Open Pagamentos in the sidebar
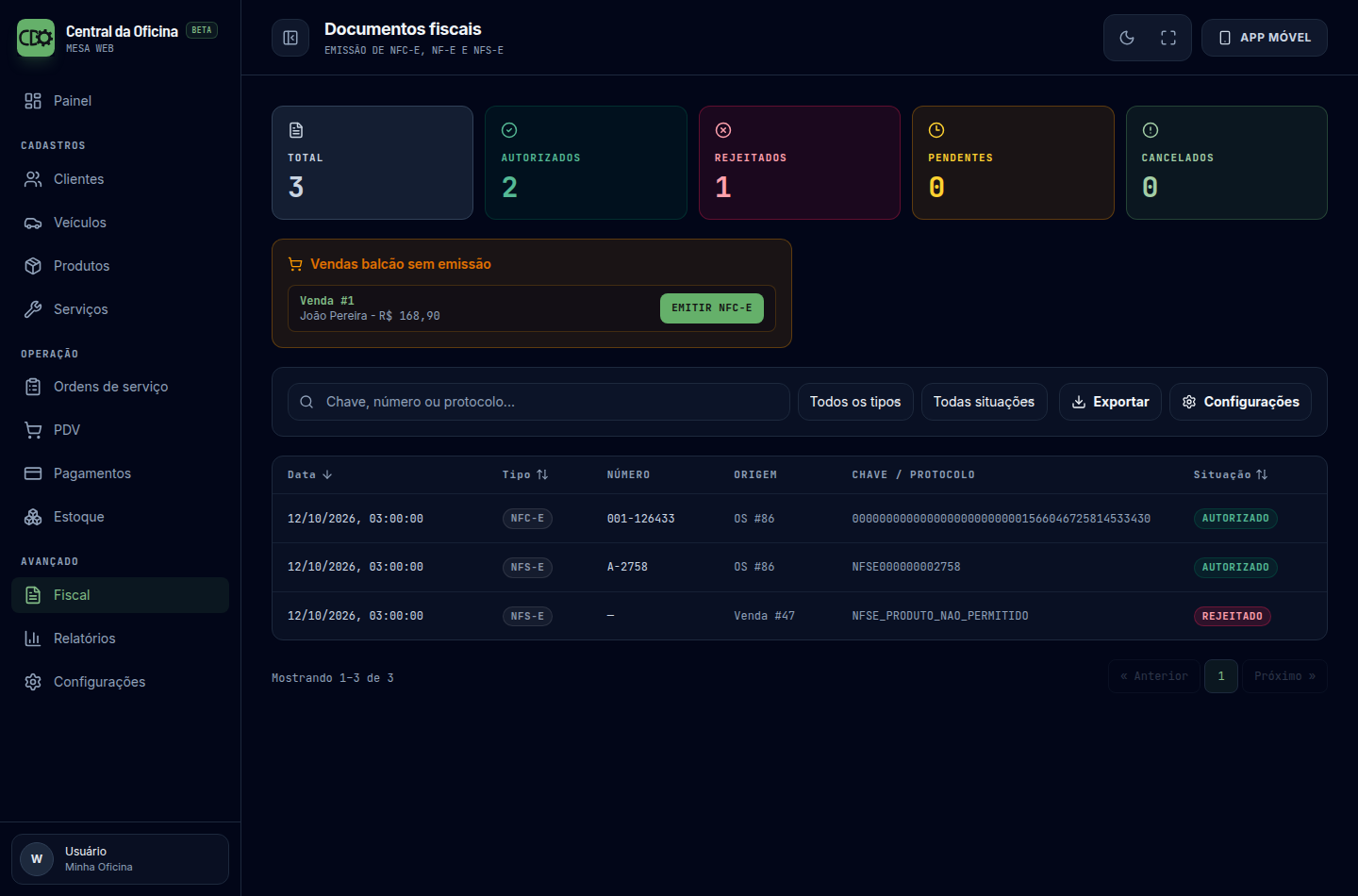 pos(120,473)
